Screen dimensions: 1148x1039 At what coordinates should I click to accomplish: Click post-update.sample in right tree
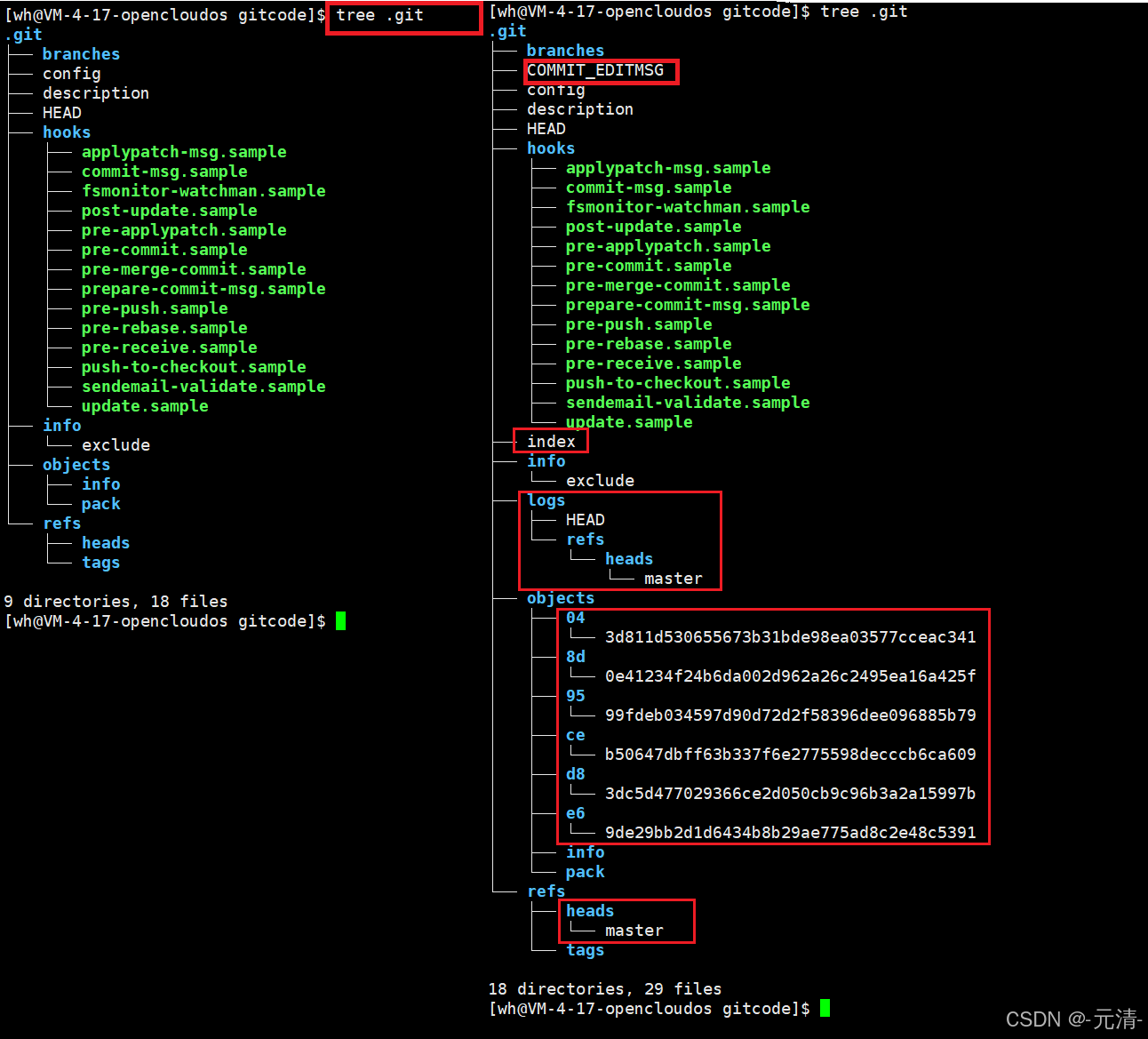[x=653, y=227]
